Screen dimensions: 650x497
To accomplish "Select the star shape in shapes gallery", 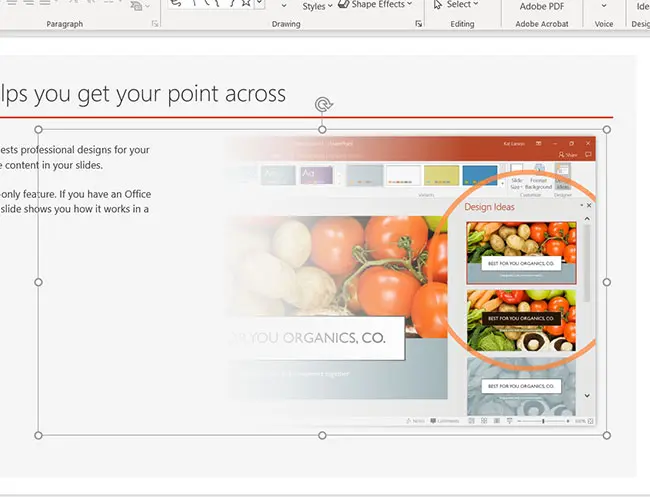I will tap(243, 5).
